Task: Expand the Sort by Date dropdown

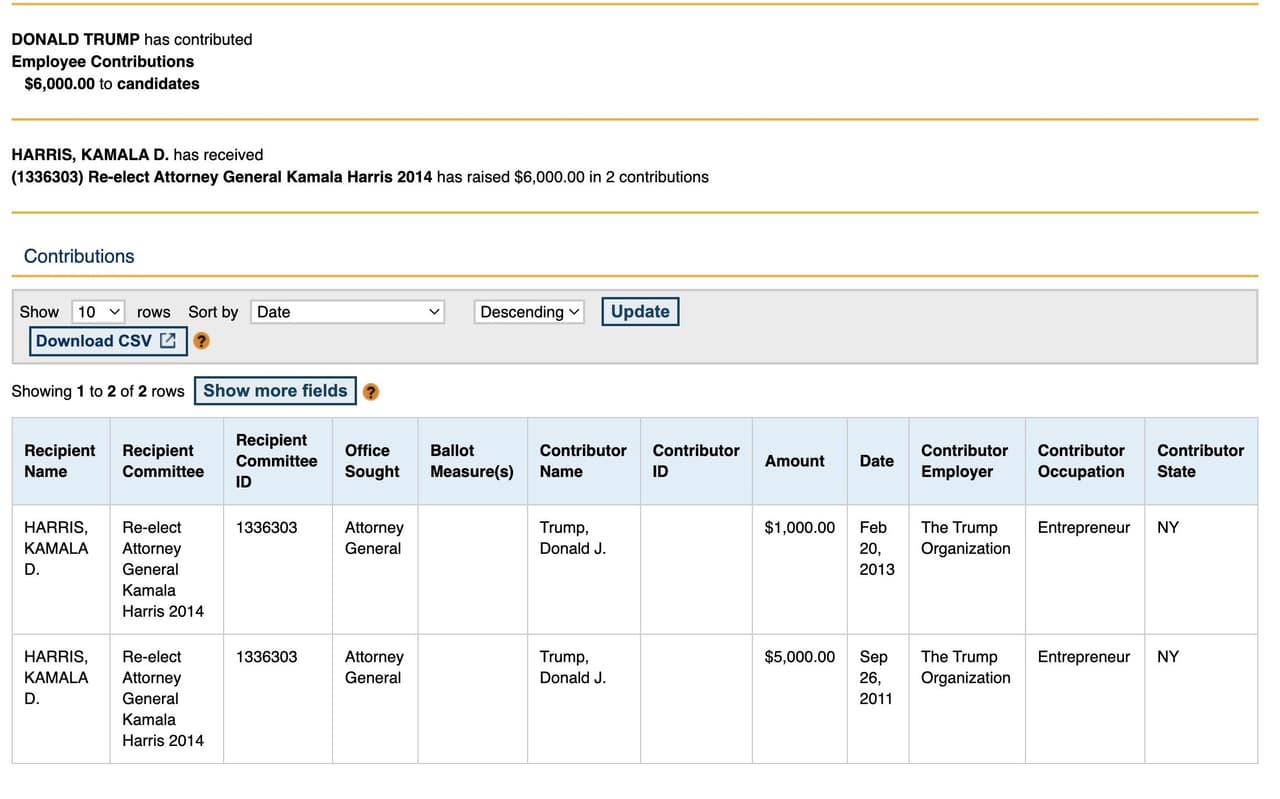Action: [347, 312]
